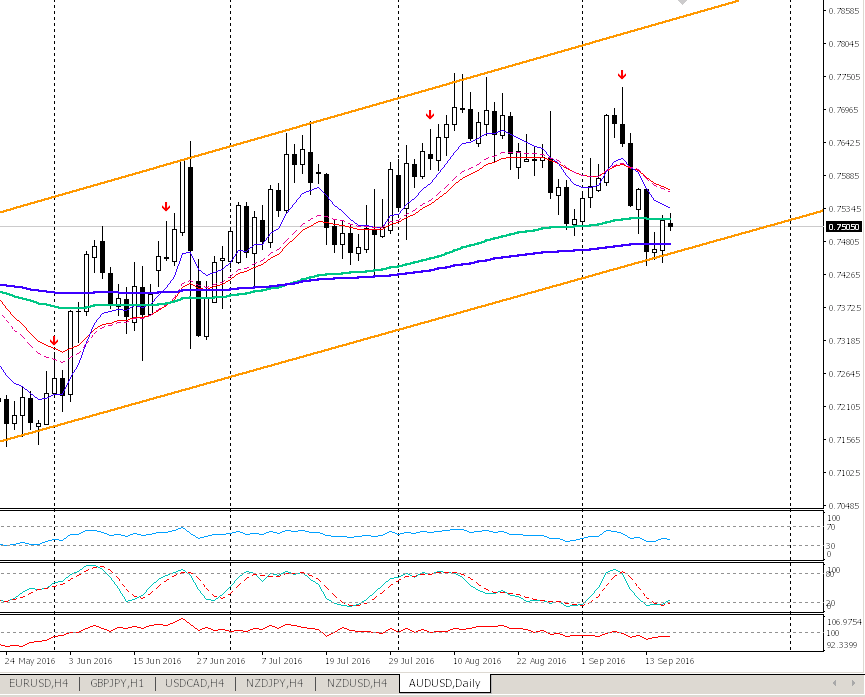Click the 19 Jul 2016 date label
Screen dimensions: 865x697
(x=347, y=661)
